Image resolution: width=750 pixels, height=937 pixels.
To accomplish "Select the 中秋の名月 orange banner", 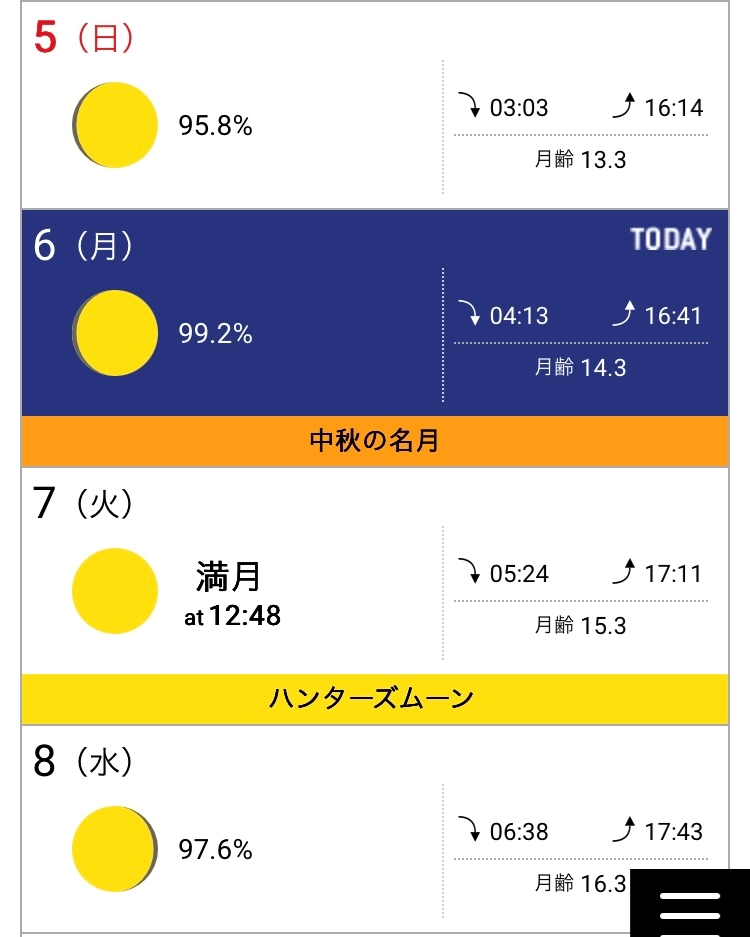I will coord(375,441).
